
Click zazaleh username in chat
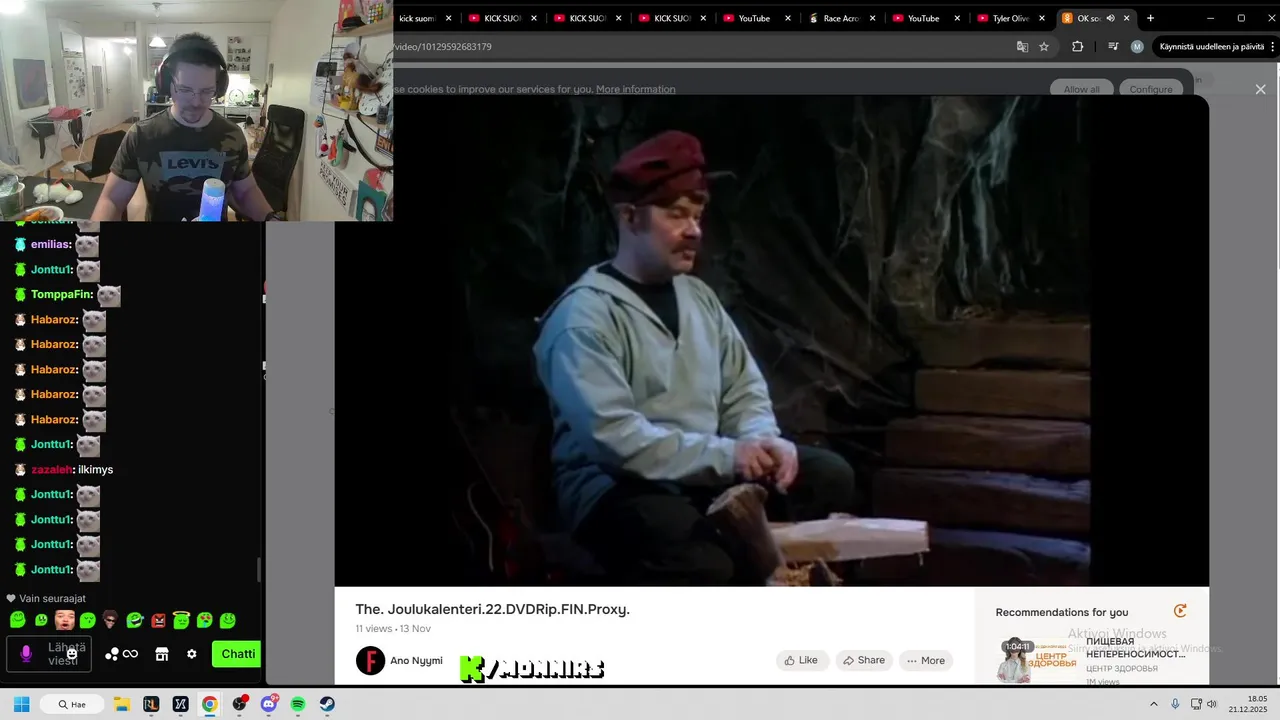[52, 470]
